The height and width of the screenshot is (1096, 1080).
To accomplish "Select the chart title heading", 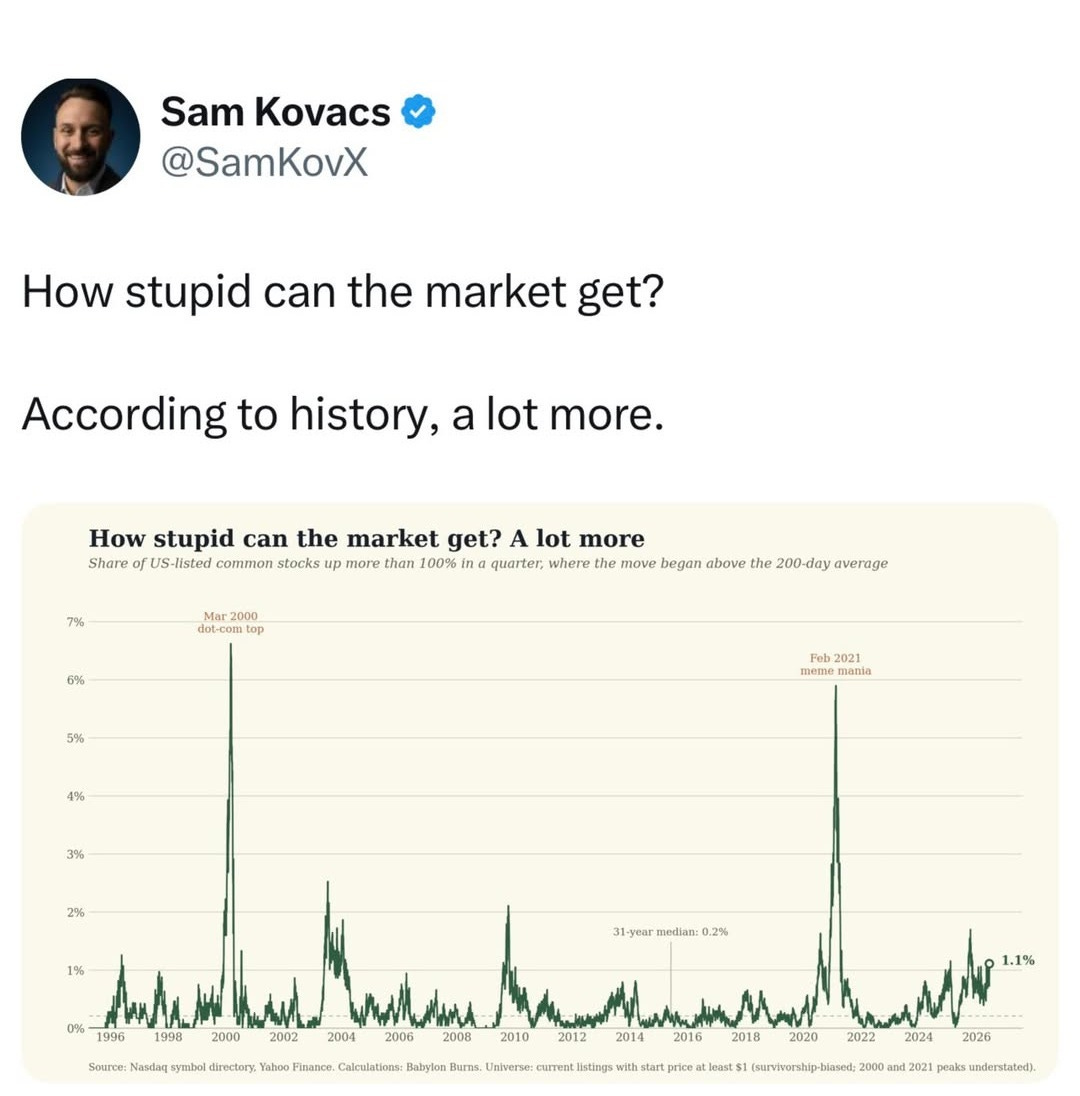I will tap(366, 538).
